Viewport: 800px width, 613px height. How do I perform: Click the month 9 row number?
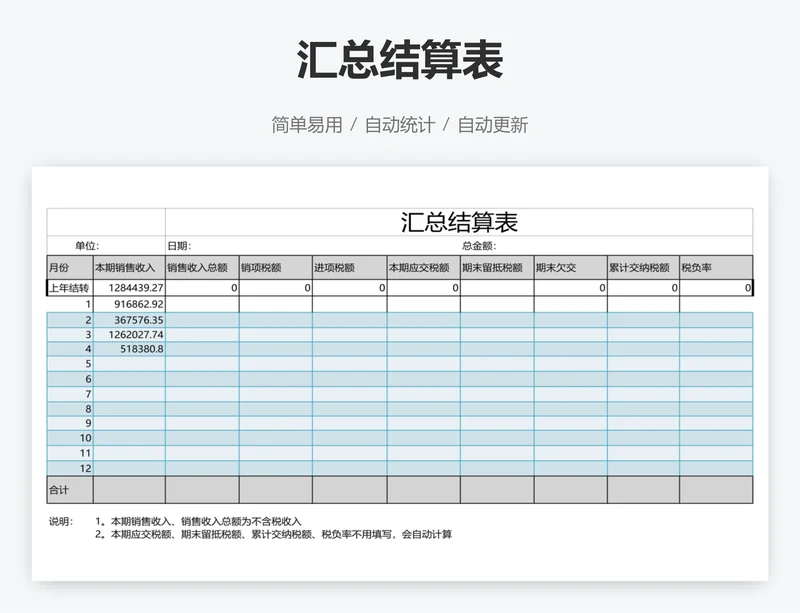(88, 423)
